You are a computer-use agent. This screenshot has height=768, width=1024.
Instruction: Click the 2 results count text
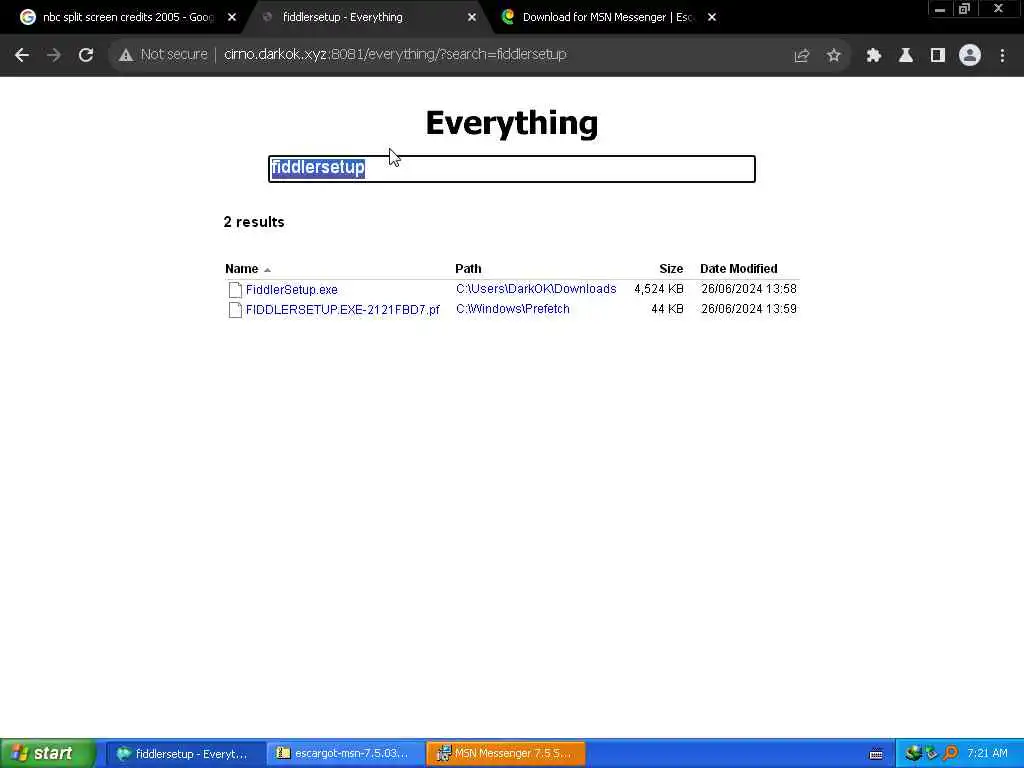(x=254, y=222)
